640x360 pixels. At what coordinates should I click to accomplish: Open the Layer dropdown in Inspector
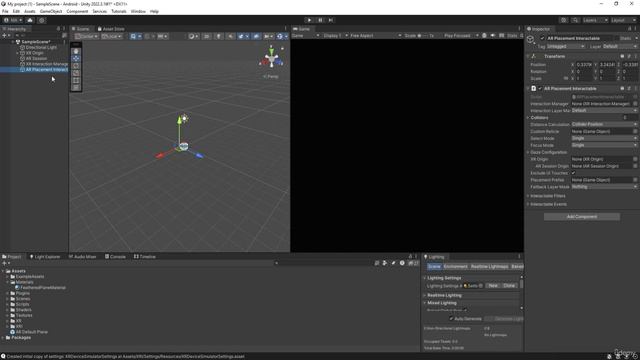pos(620,47)
